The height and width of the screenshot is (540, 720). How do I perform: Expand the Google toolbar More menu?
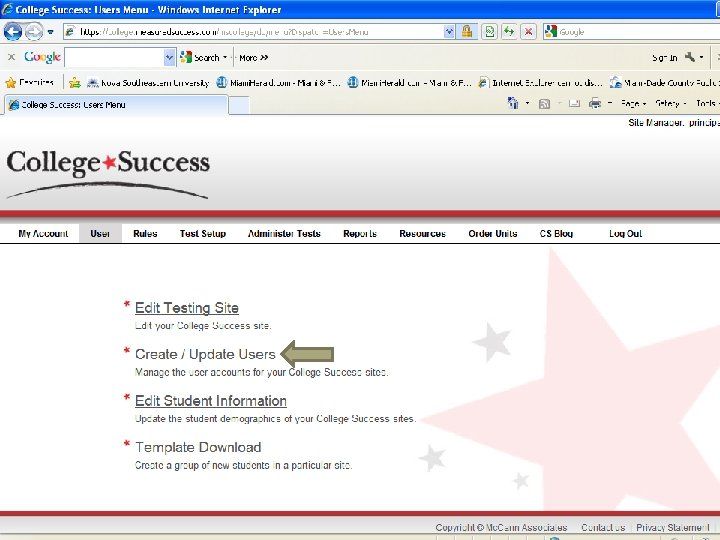[253, 57]
